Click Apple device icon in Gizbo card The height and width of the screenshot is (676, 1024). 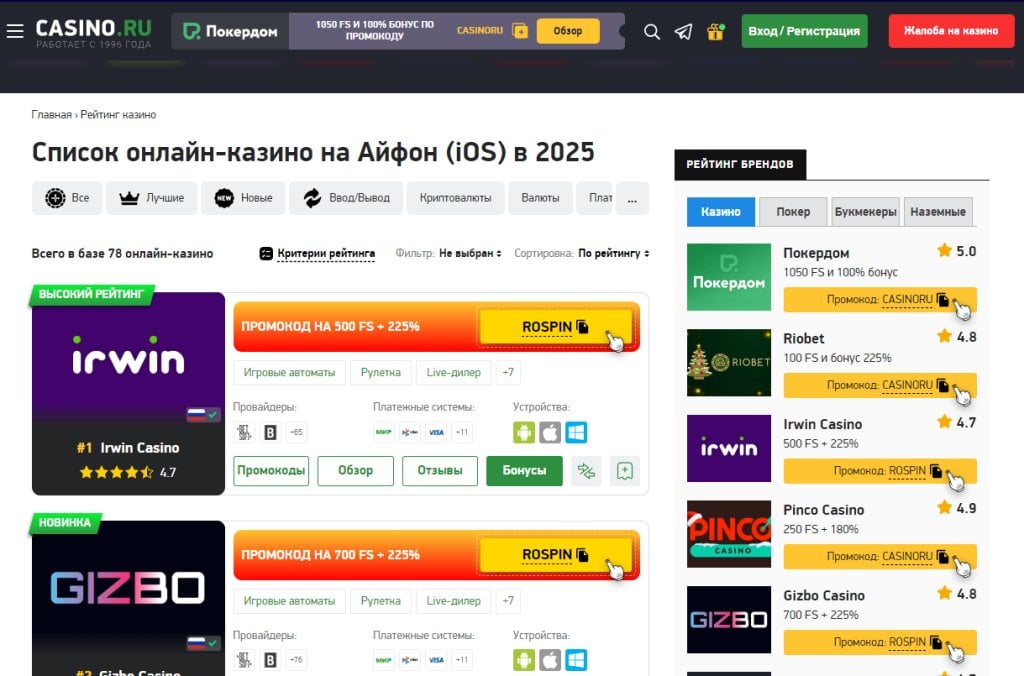[x=550, y=660]
